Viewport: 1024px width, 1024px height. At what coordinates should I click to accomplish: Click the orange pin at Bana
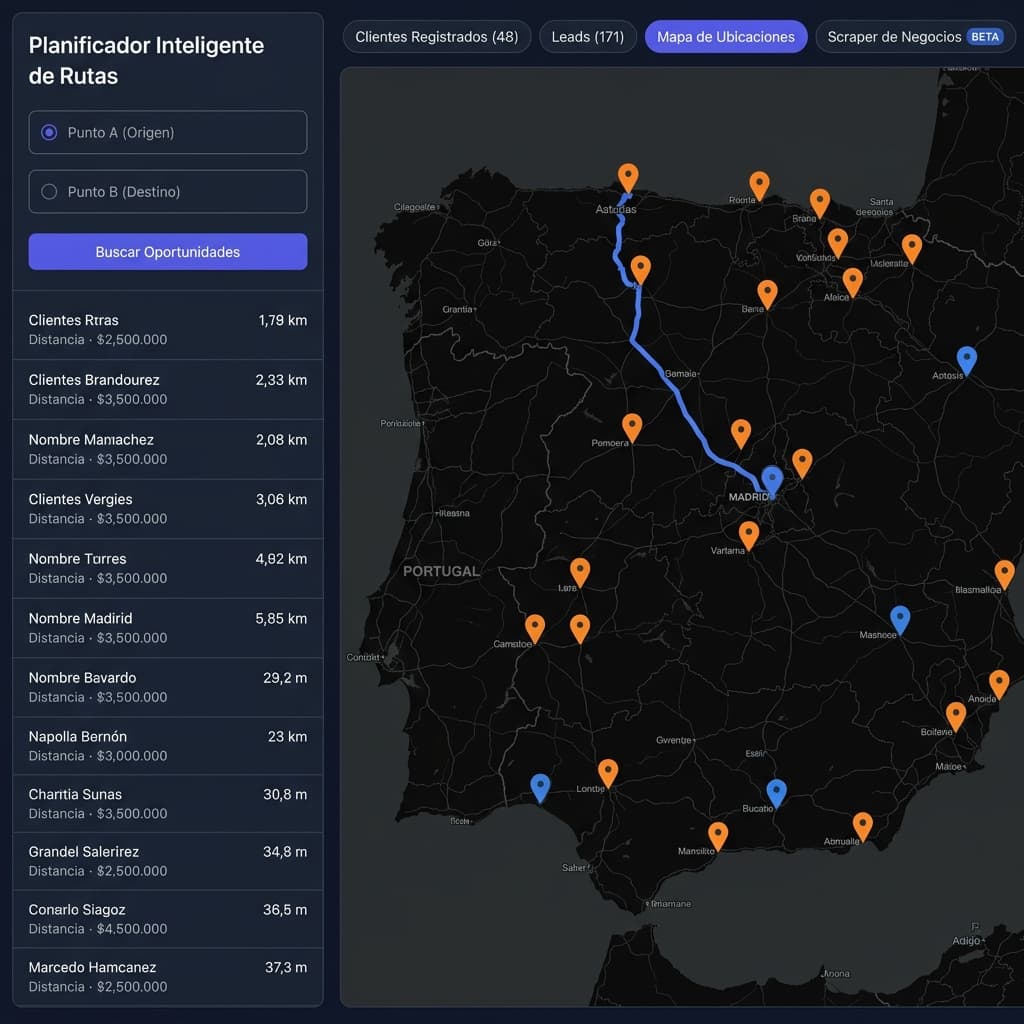click(767, 295)
